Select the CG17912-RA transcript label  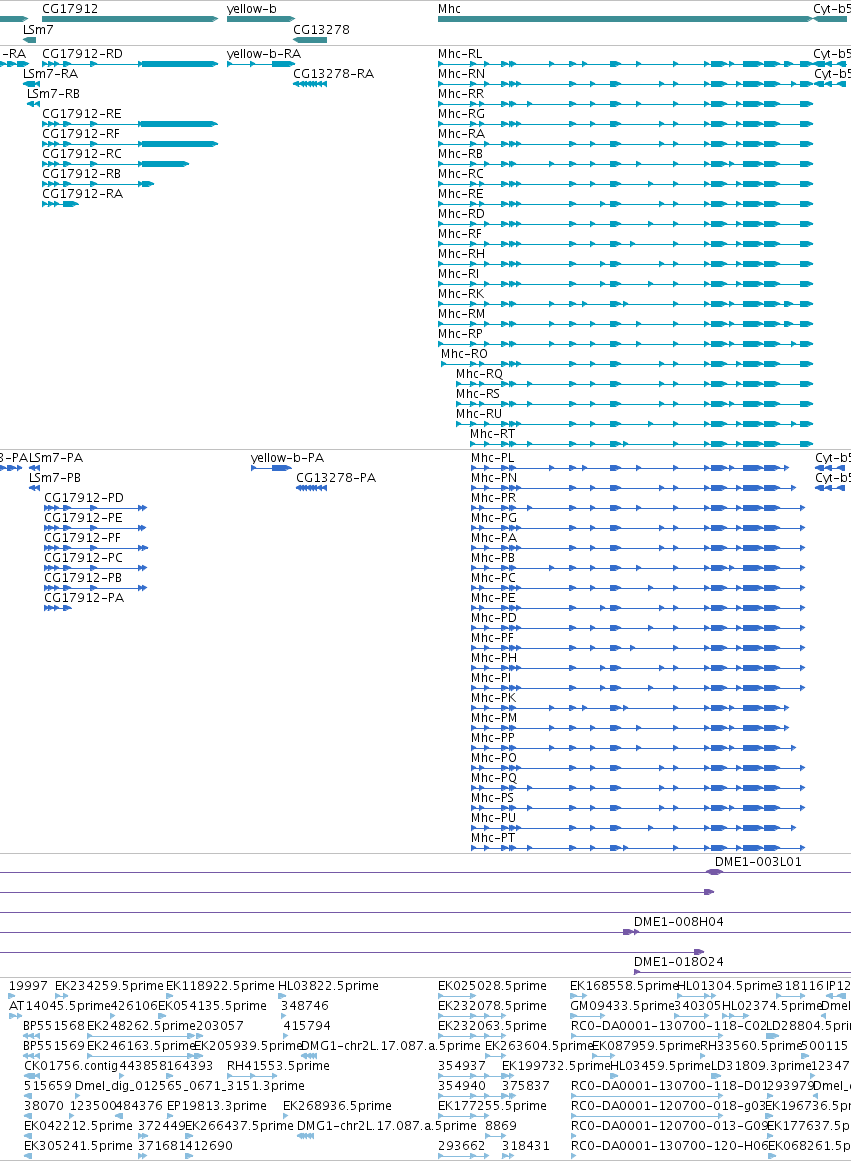pos(82,194)
